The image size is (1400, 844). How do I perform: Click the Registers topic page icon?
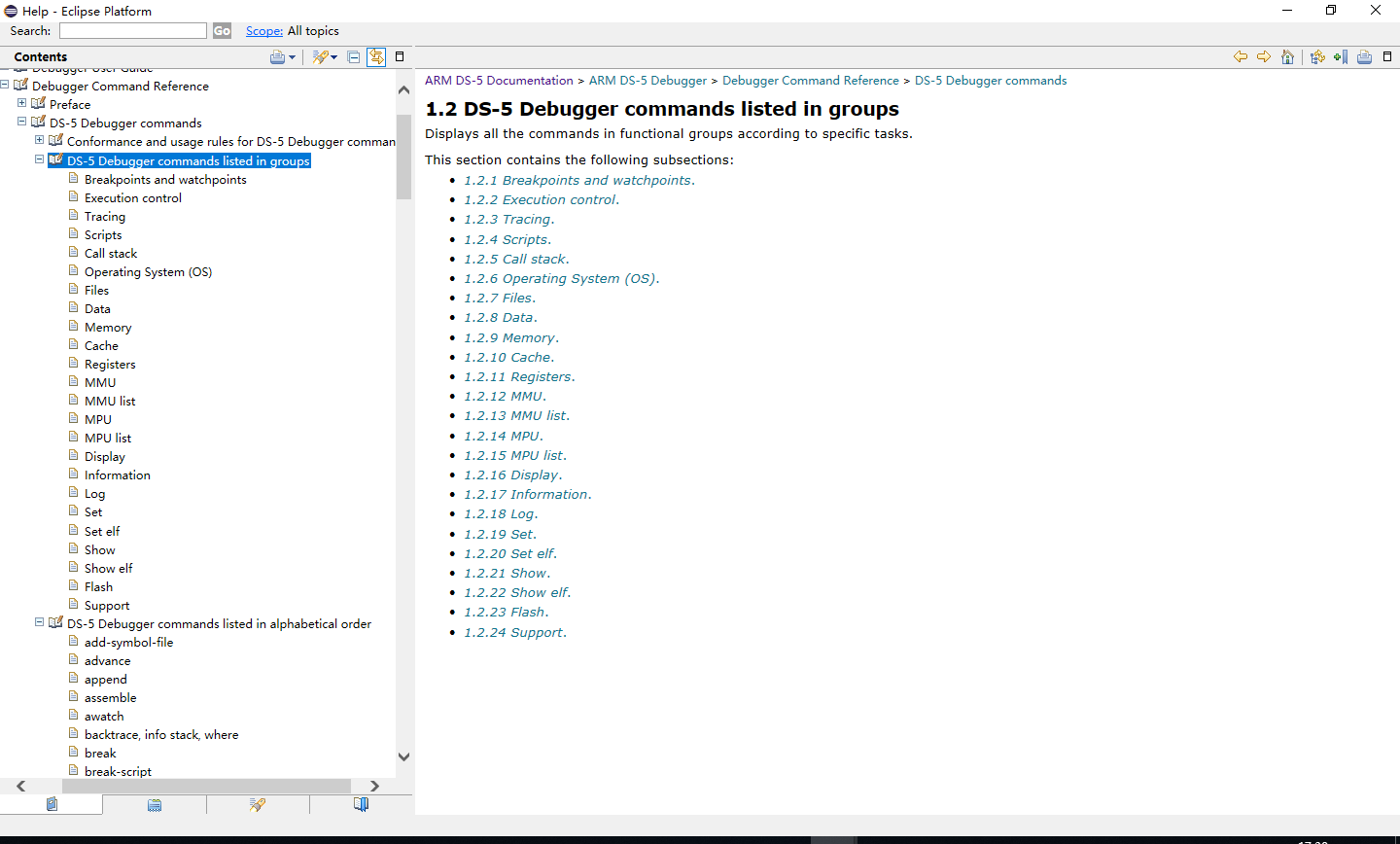tap(74, 364)
